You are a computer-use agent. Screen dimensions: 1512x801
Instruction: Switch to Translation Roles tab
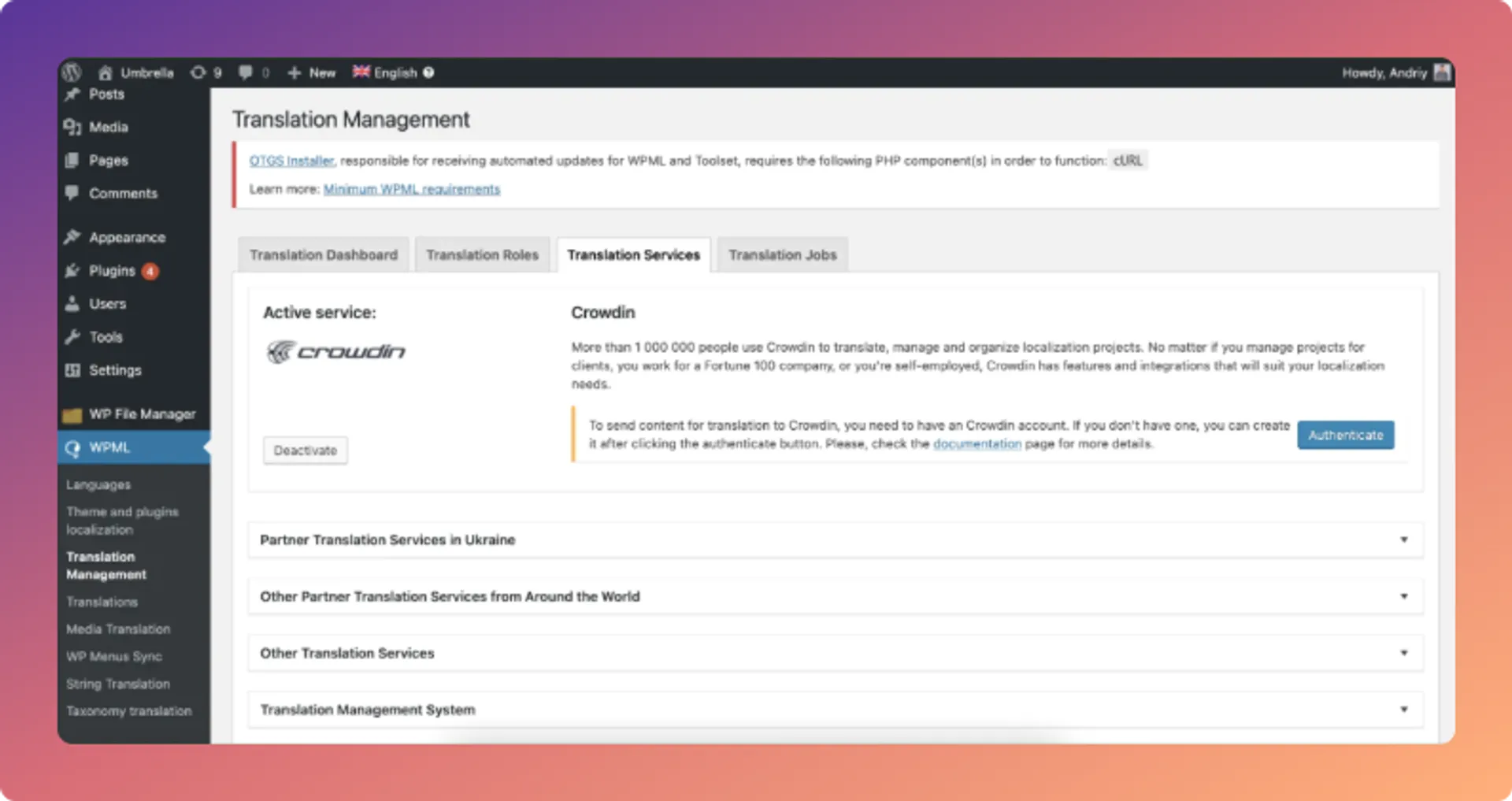[x=483, y=254]
